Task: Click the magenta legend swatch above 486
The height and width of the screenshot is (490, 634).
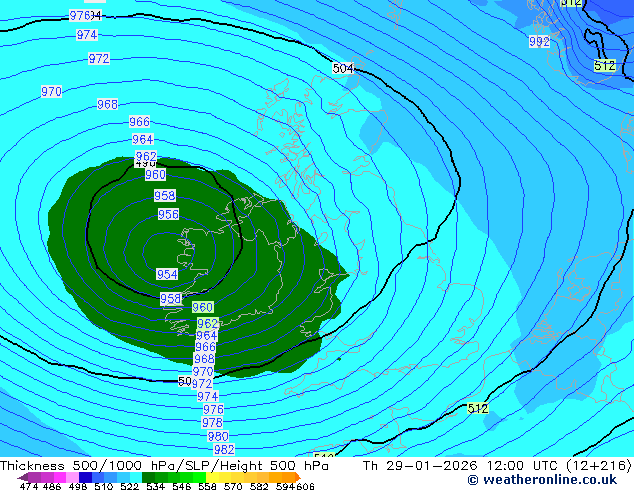Action: [x=59, y=477]
